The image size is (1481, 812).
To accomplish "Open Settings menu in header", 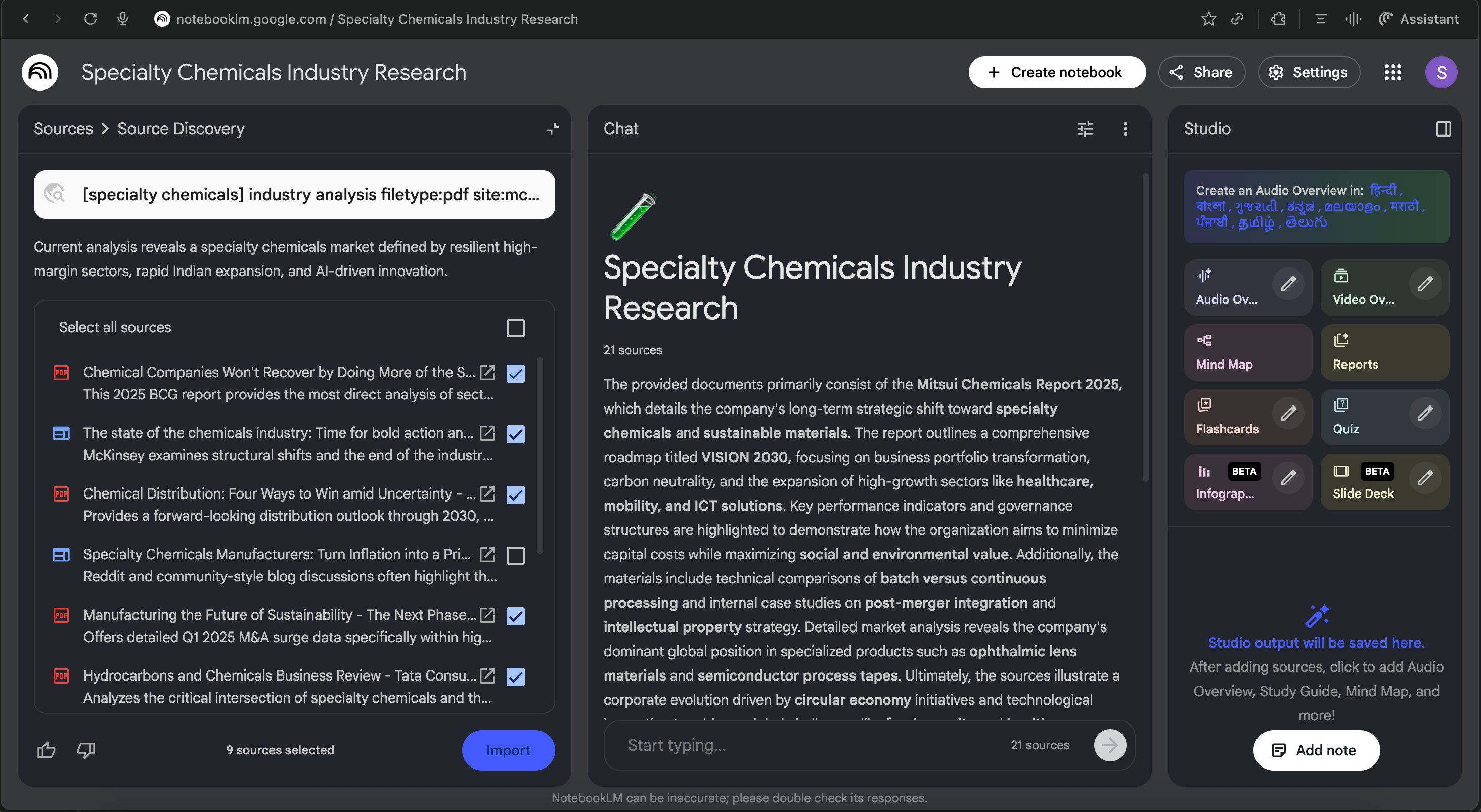I will click(x=1309, y=72).
